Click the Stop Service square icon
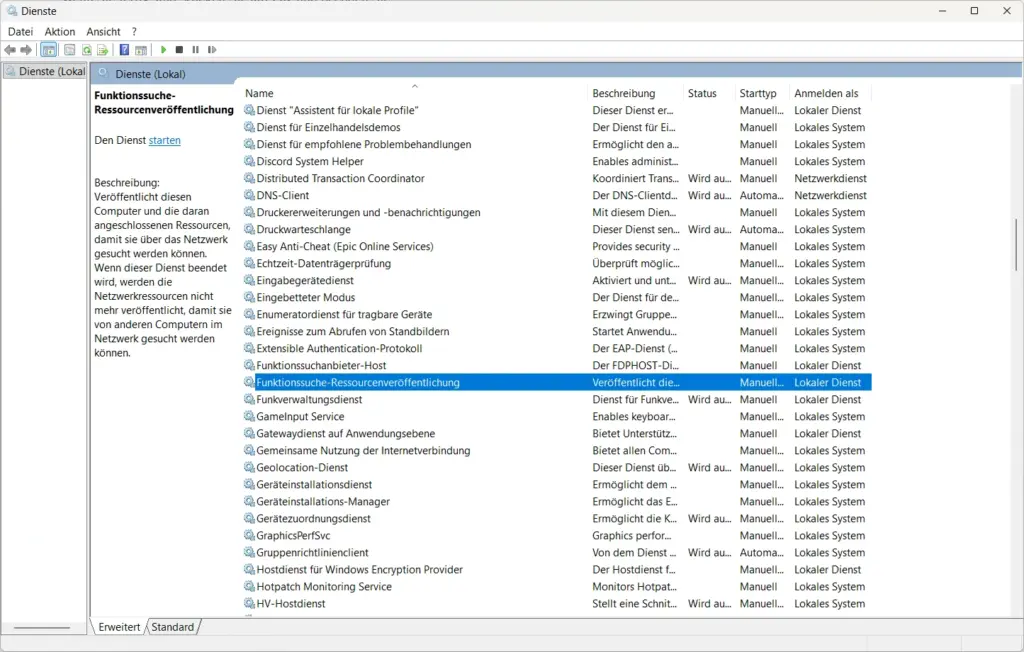 pos(179,50)
